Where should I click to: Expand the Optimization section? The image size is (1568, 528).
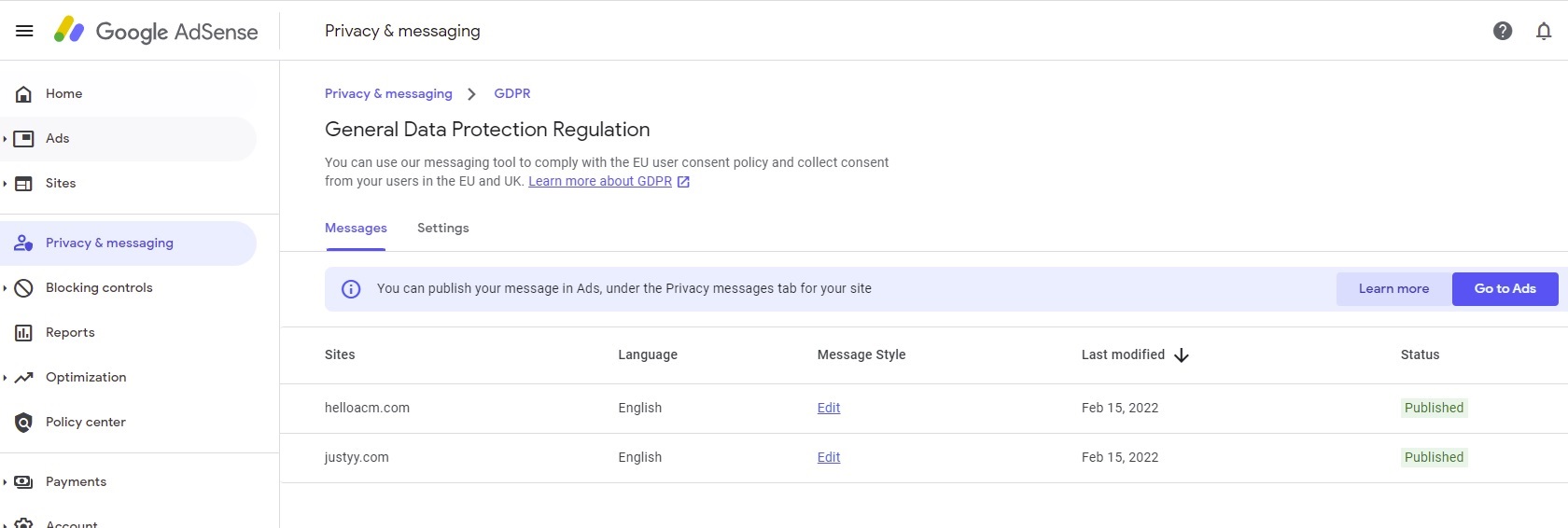click(x=5, y=377)
